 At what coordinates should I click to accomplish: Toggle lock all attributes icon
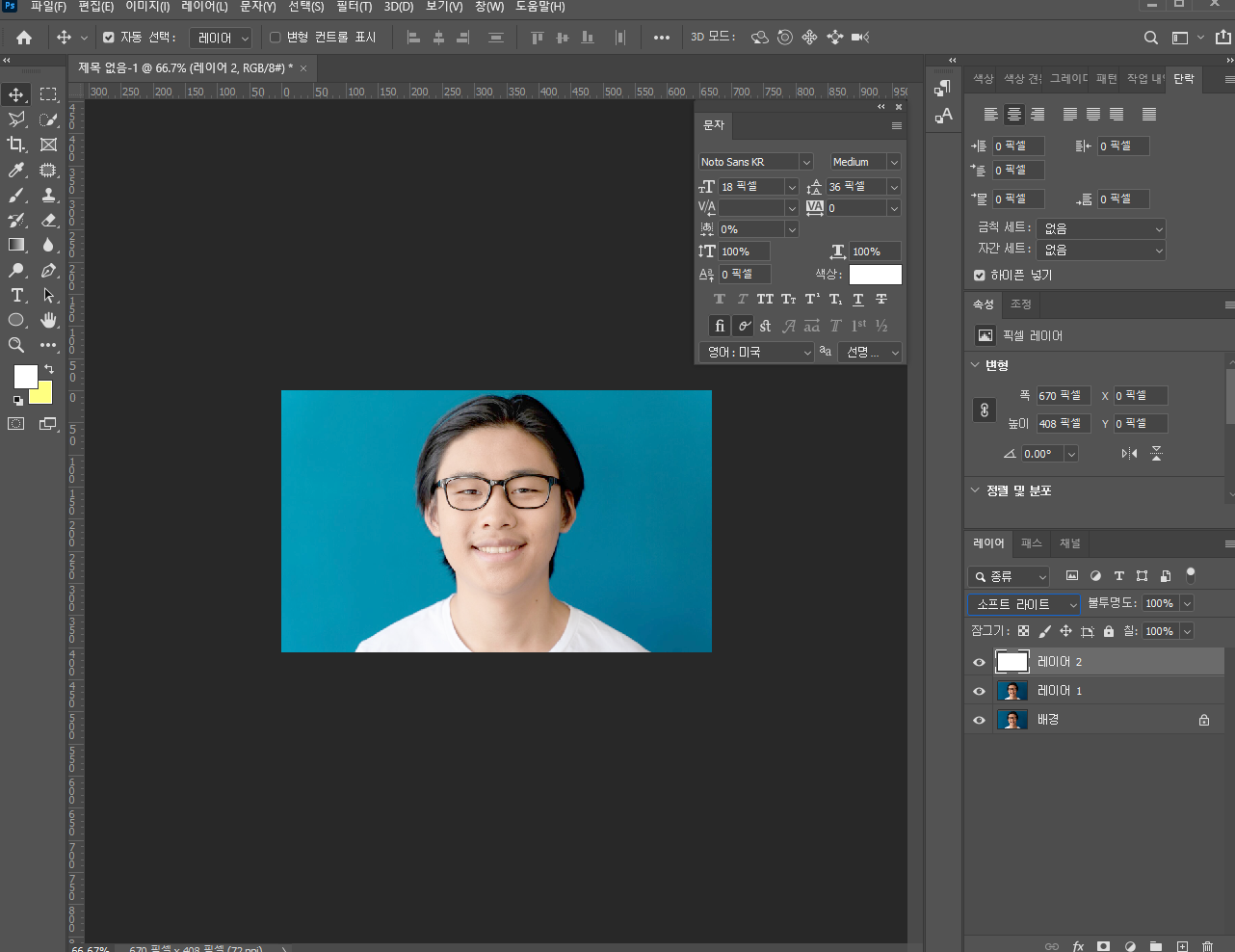(x=1109, y=631)
